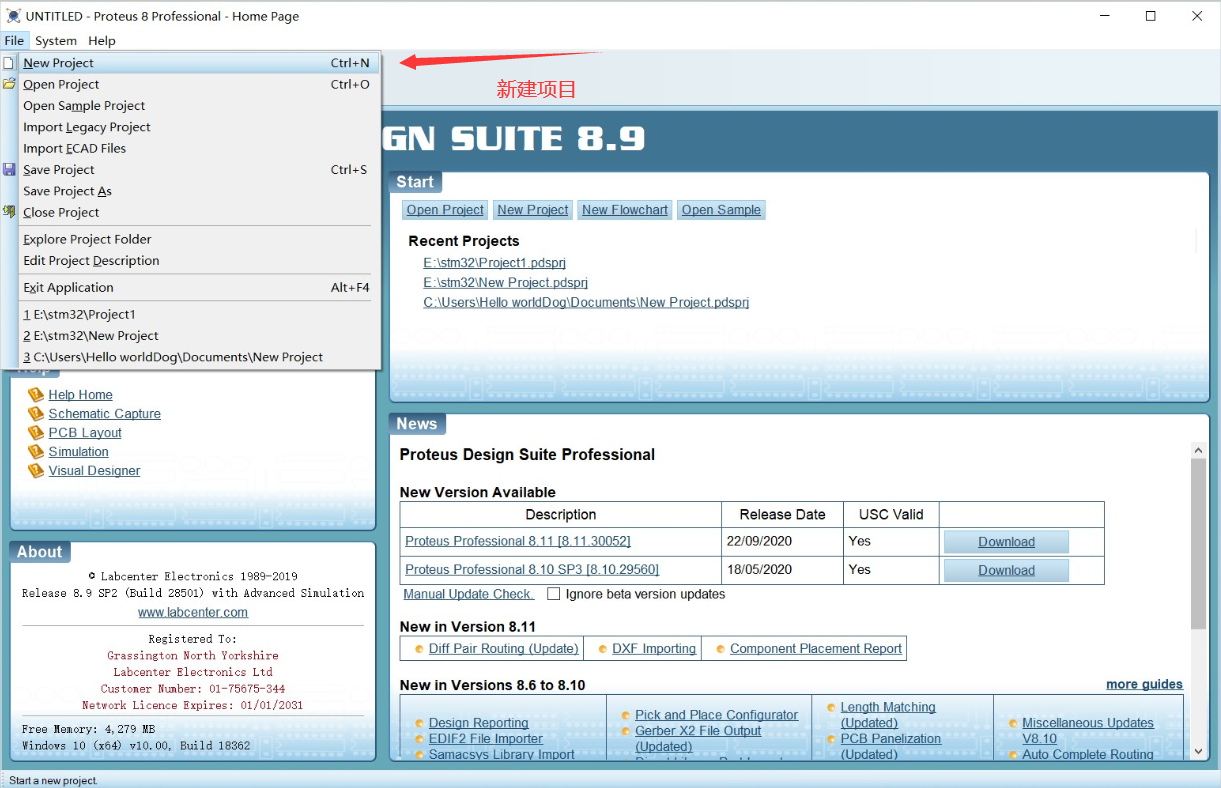Open the Proteus Professional 8.11 [8.11.30052] link
Image resolution: width=1221 pixels, height=788 pixels.
pos(518,541)
